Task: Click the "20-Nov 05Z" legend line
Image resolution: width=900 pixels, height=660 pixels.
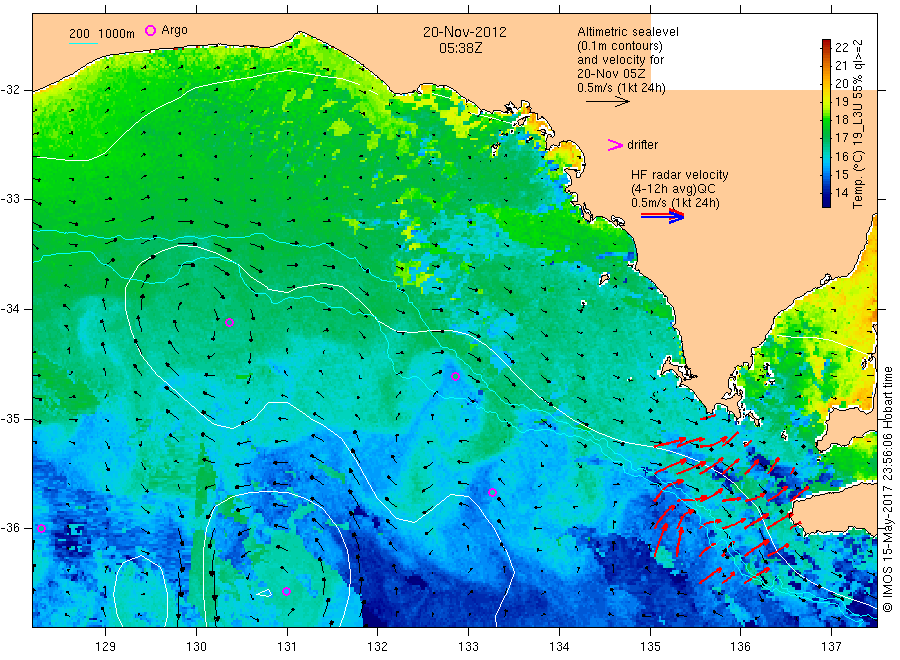Action: [x=611, y=74]
